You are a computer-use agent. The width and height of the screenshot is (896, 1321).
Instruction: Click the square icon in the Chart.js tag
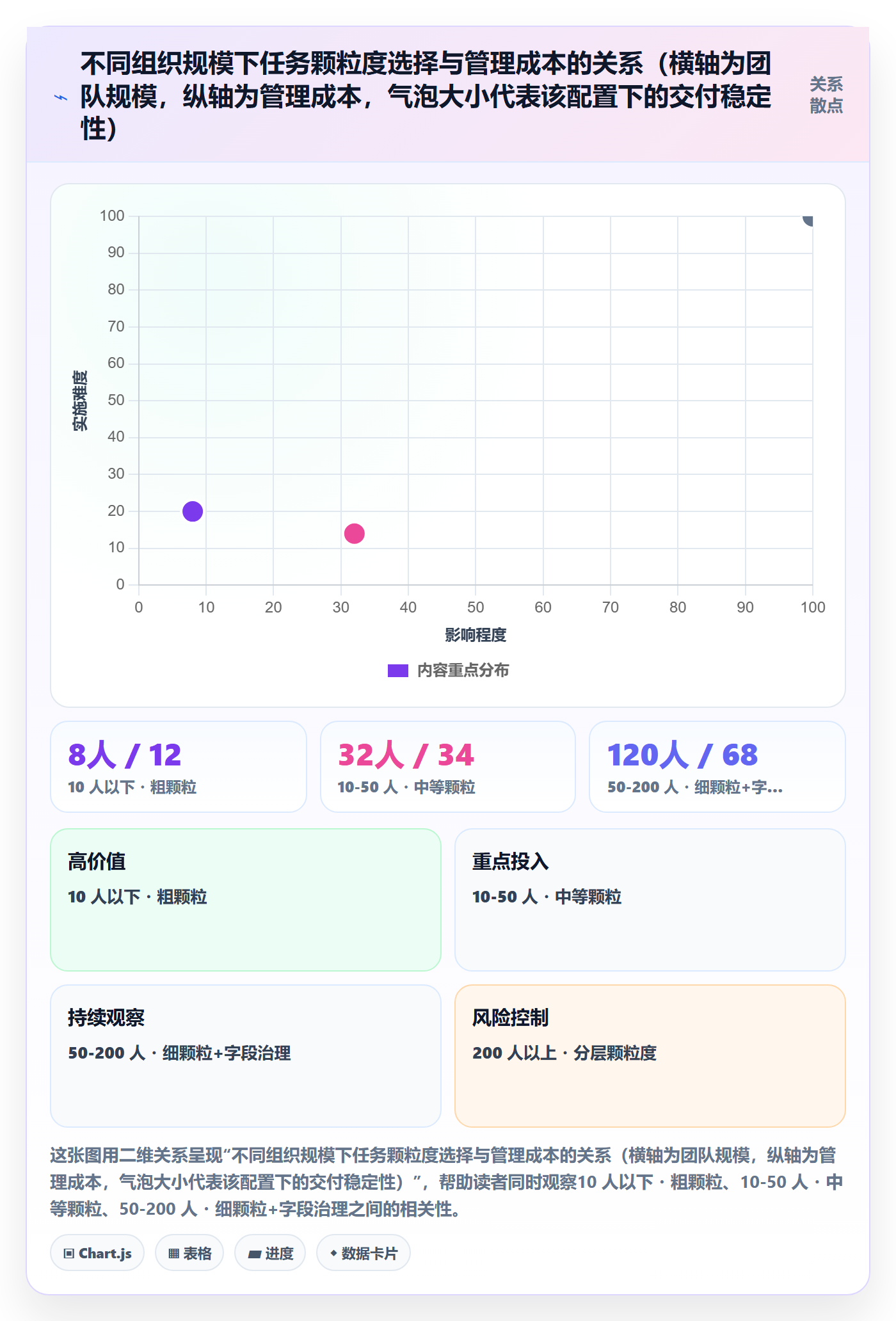69,1253
